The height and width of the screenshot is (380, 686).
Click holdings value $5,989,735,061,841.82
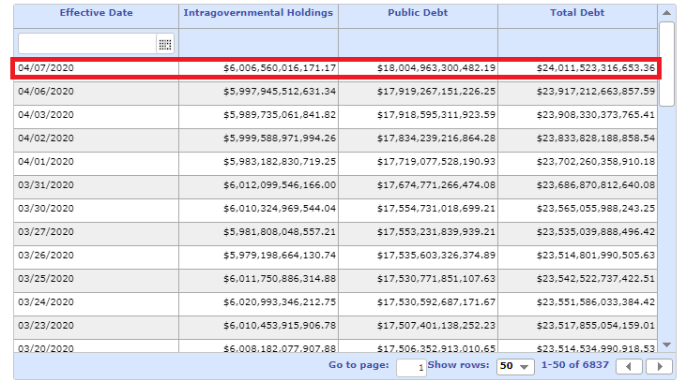coord(280,115)
